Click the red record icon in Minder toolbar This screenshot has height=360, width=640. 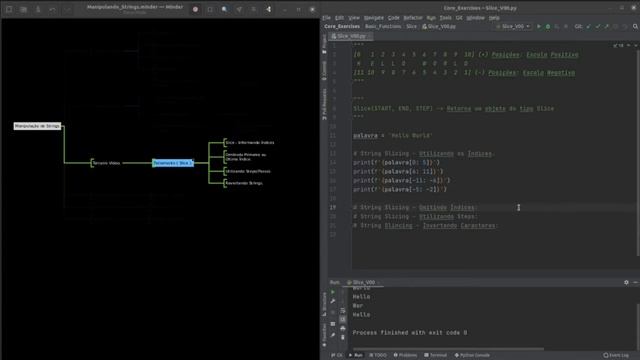pyautogui.click(x=195, y=9)
